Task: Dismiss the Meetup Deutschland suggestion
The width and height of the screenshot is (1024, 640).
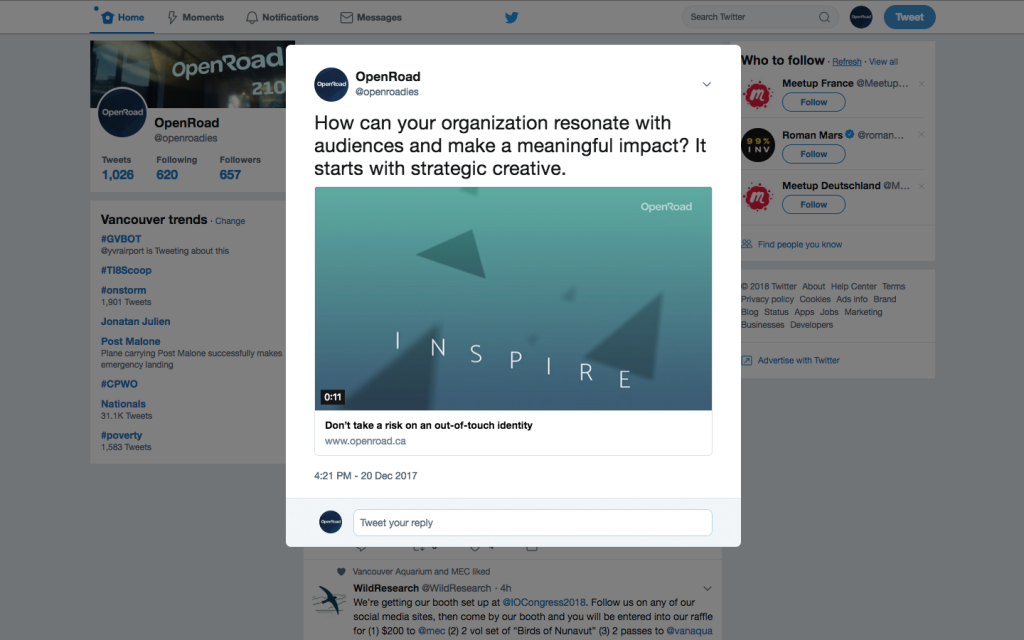Action: coord(921,186)
